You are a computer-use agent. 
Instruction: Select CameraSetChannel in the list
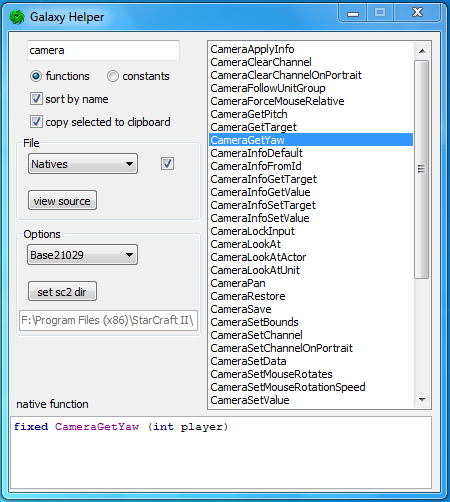click(x=311, y=335)
